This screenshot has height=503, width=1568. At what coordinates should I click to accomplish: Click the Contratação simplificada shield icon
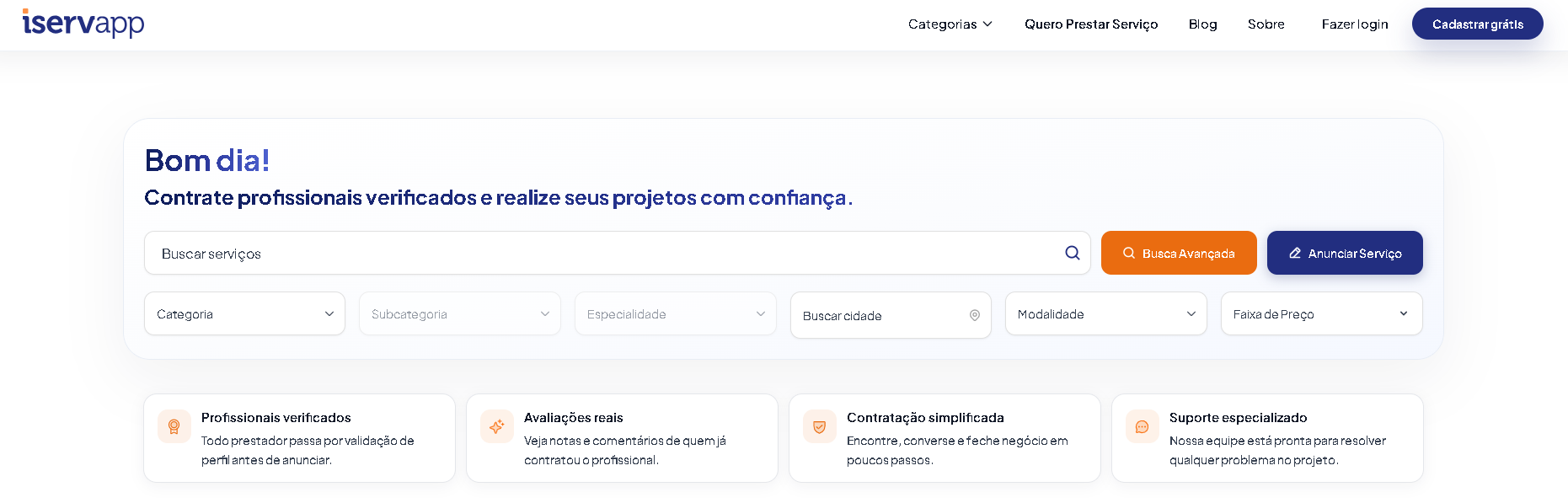coord(820,426)
